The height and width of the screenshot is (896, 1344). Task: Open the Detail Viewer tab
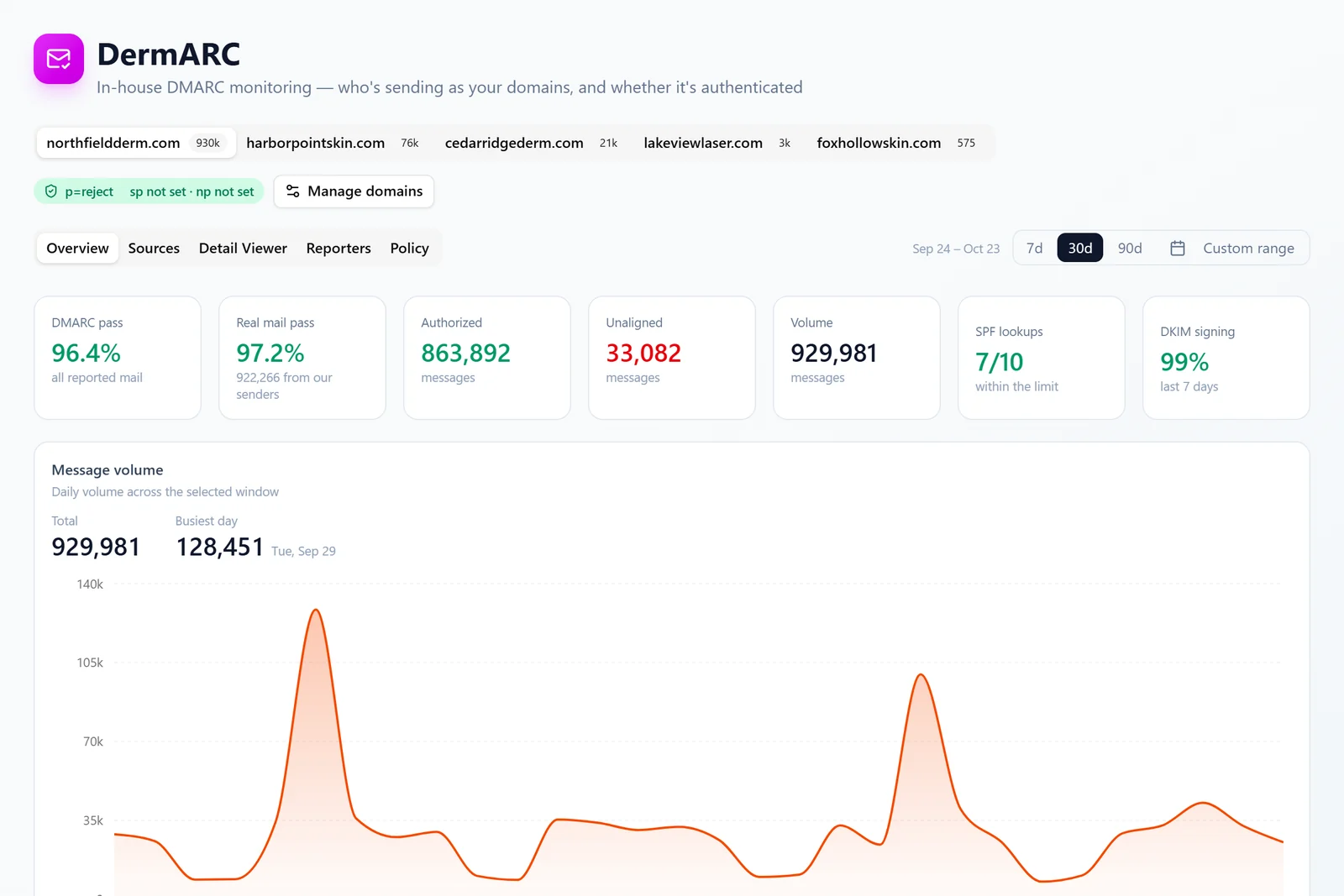[x=243, y=249]
